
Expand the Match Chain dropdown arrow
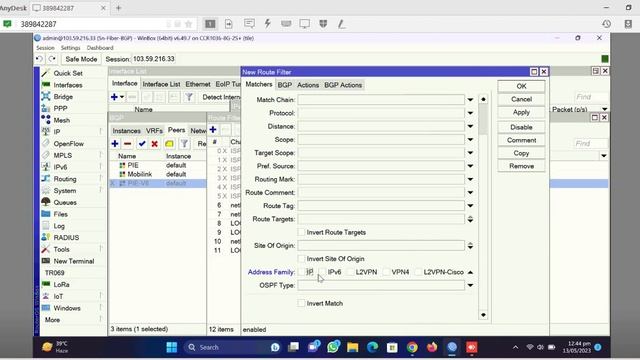[470, 100]
